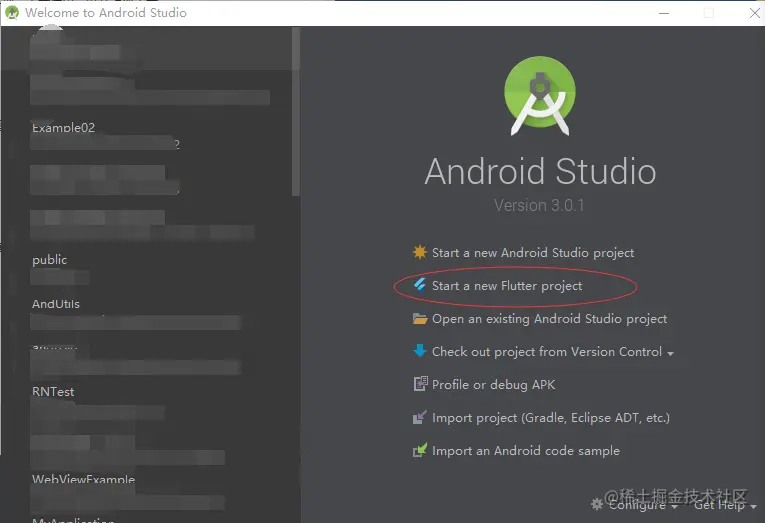Select Profile or debug APK

[x=493, y=385]
